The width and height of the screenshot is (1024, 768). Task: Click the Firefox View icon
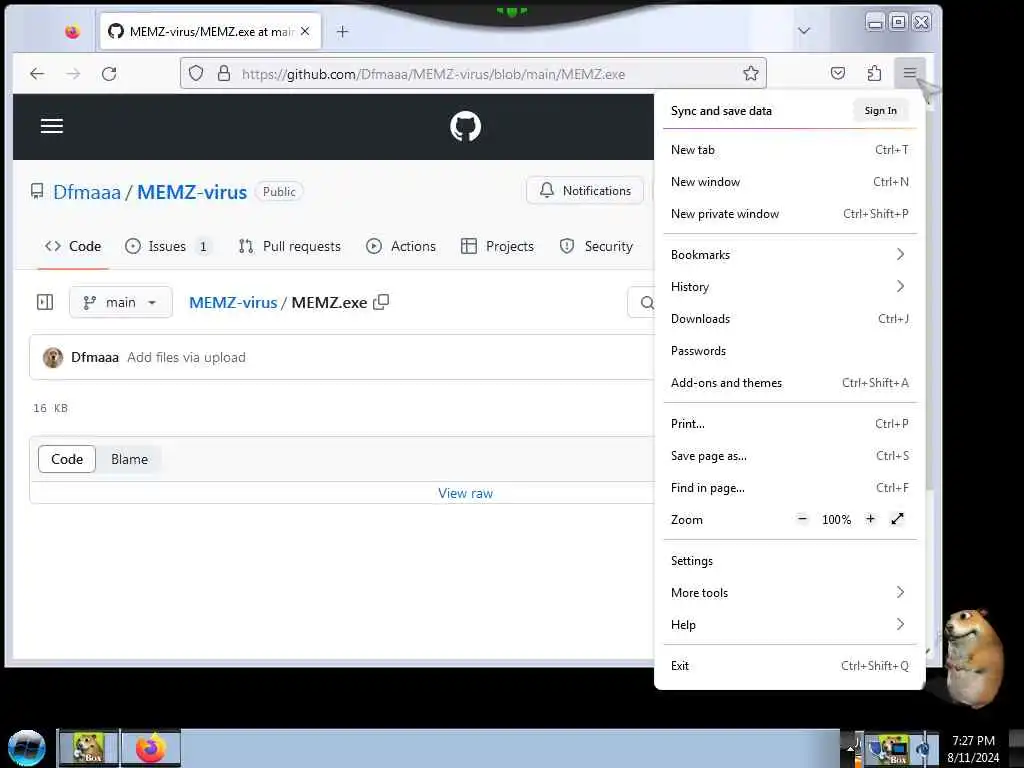[x=72, y=31]
